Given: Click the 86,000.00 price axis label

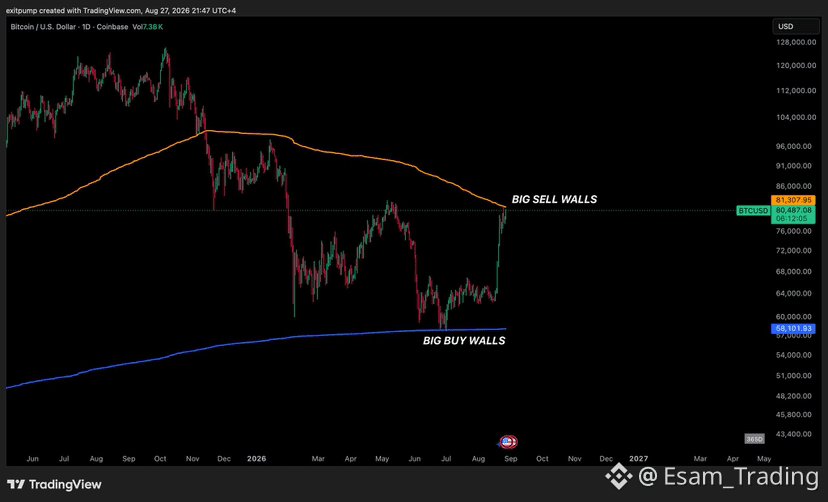Looking at the screenshot, I should 796,186.
